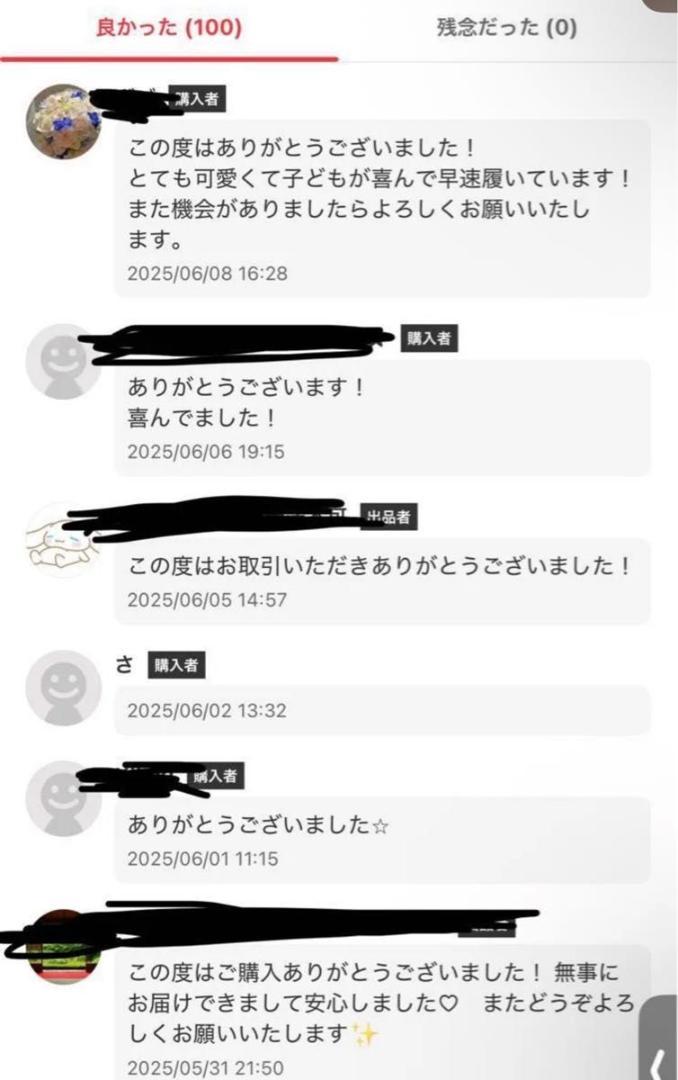Tap the gray smiley avatar beside 喜んでました review

click(x=63, y=361)
